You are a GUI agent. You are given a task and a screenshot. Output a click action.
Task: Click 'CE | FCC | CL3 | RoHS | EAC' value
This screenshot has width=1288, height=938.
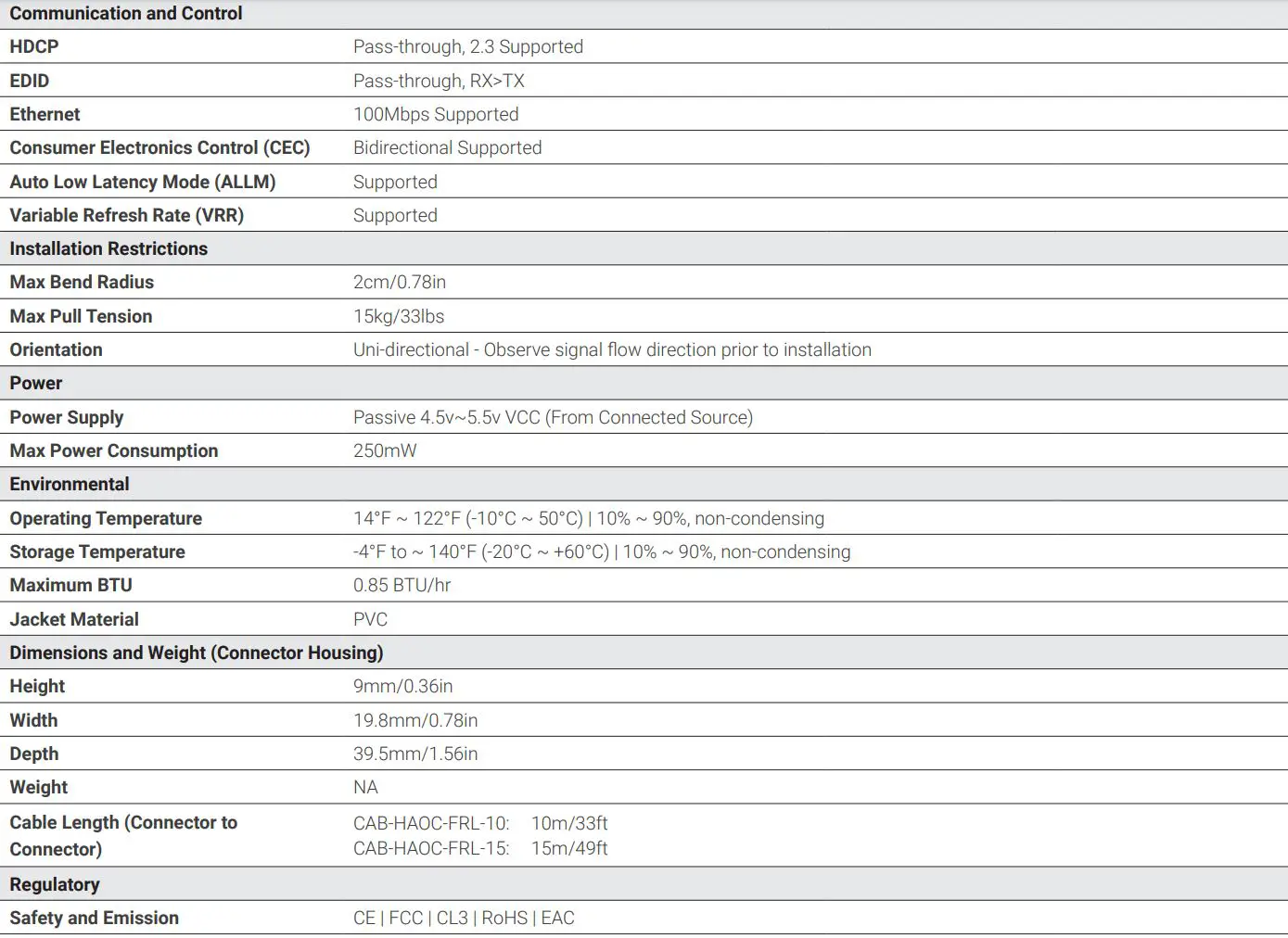click(x=464, y=918)
